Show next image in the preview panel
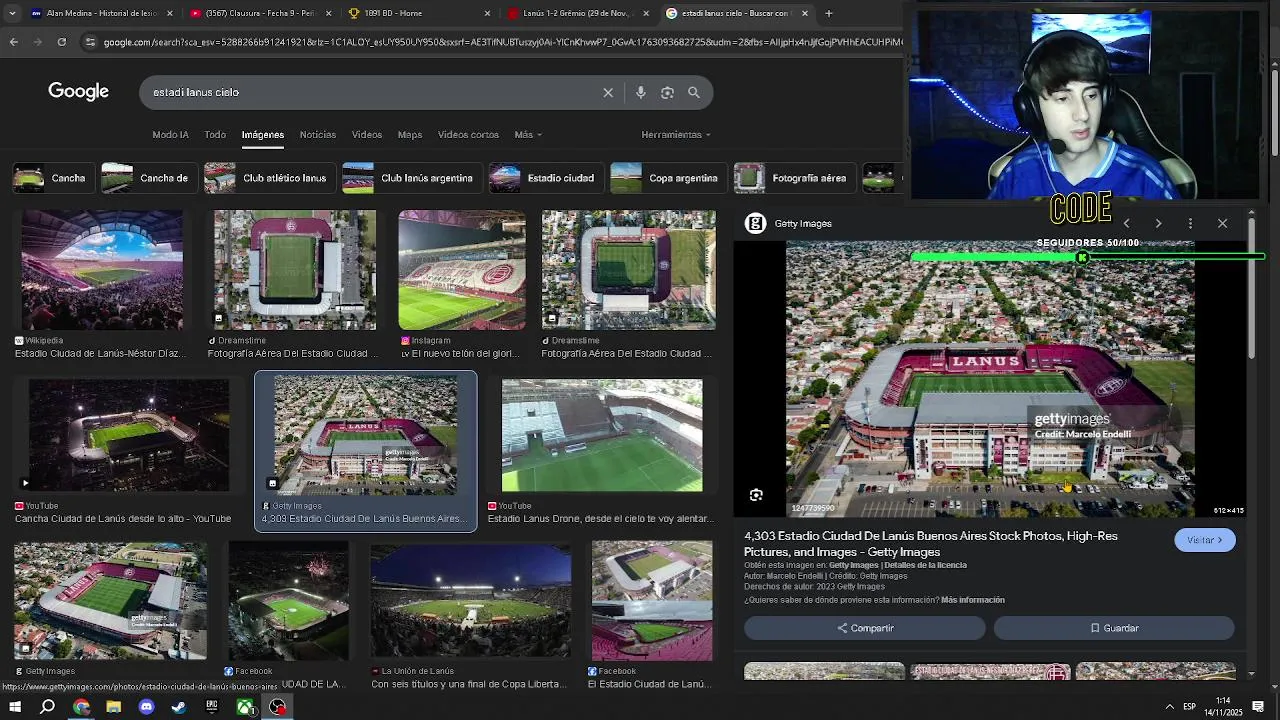Viewport: 1280px width, 720px height. (1158, 223)
